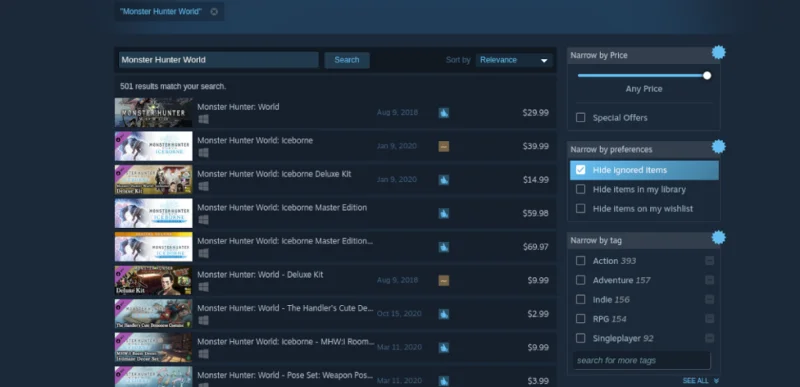The image size is (800, 387).
Task: Remove the "Monster Hunter World" search tag
Action: tap(214, 12)
